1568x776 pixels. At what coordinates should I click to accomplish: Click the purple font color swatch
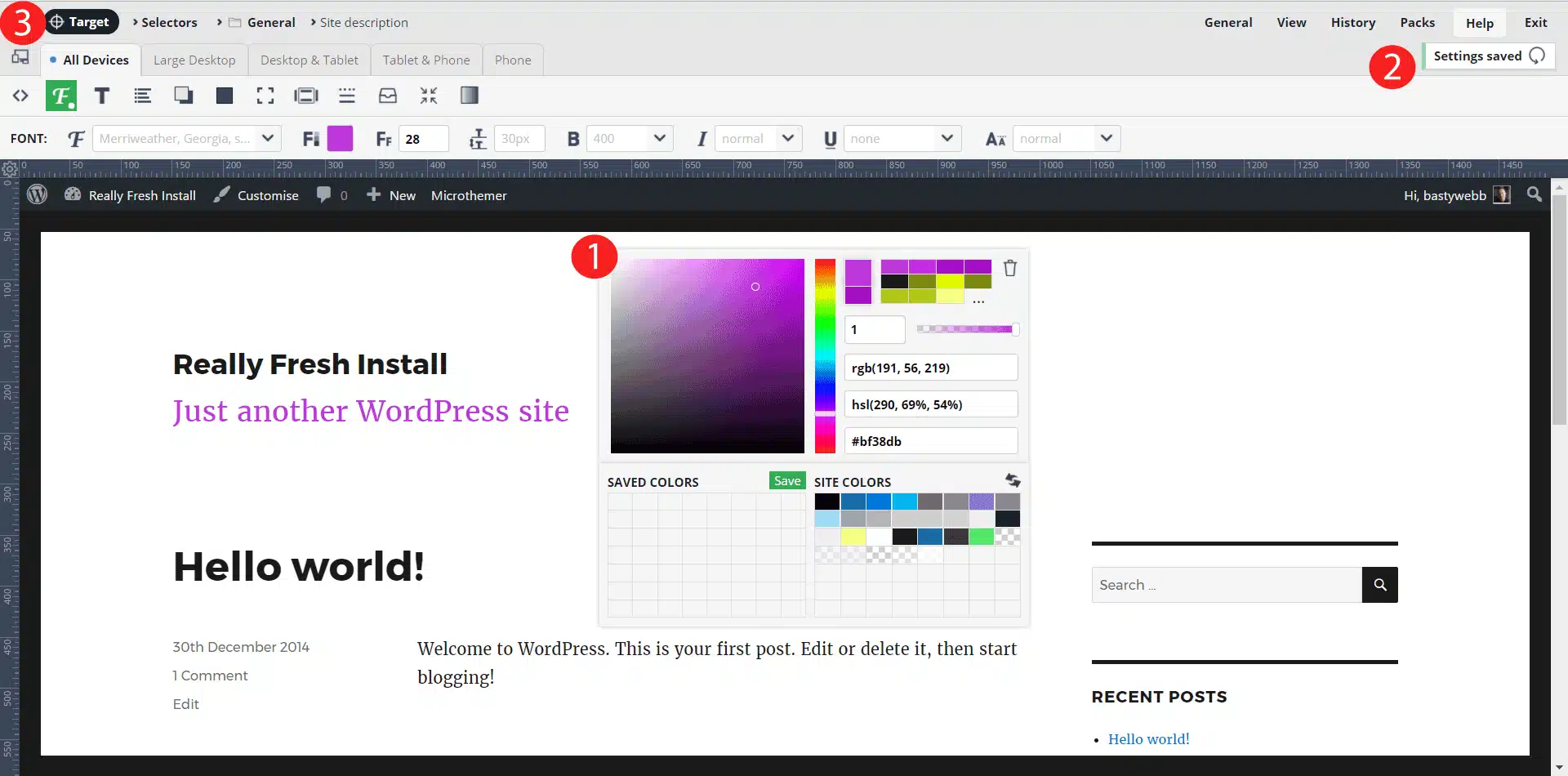(340, 138)
